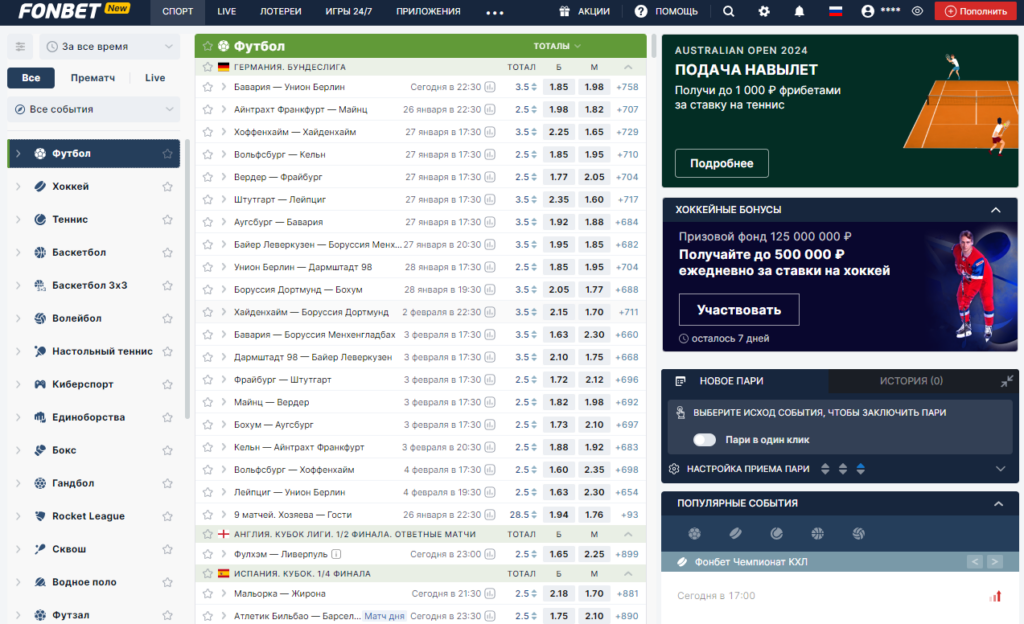Toggle balance visibility eye icon
This screenshot has width=1024, height=624.
pos(917,11)
